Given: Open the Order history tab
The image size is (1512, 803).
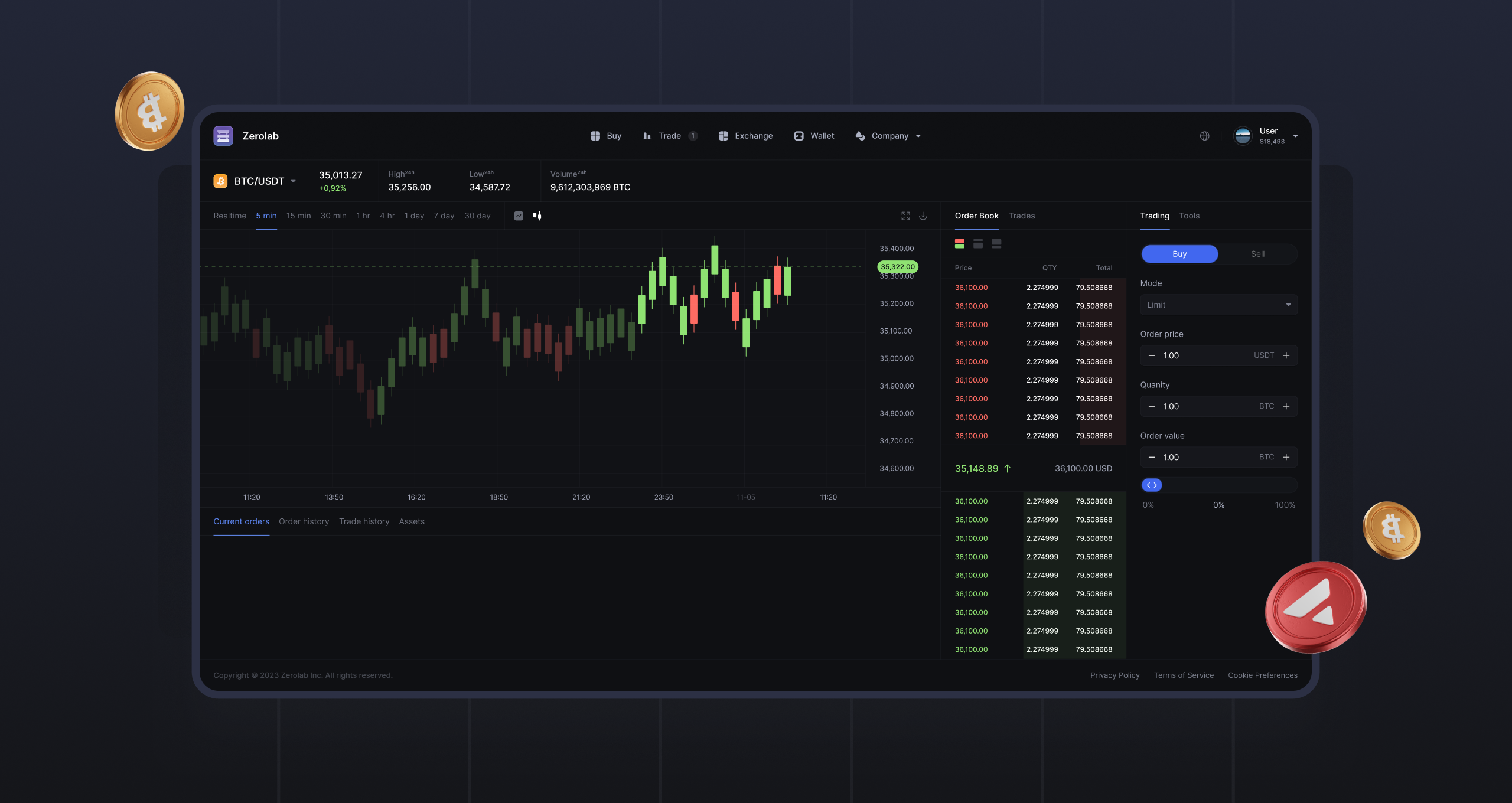Looking at the screenshot, I should click(x=304, y=522).
